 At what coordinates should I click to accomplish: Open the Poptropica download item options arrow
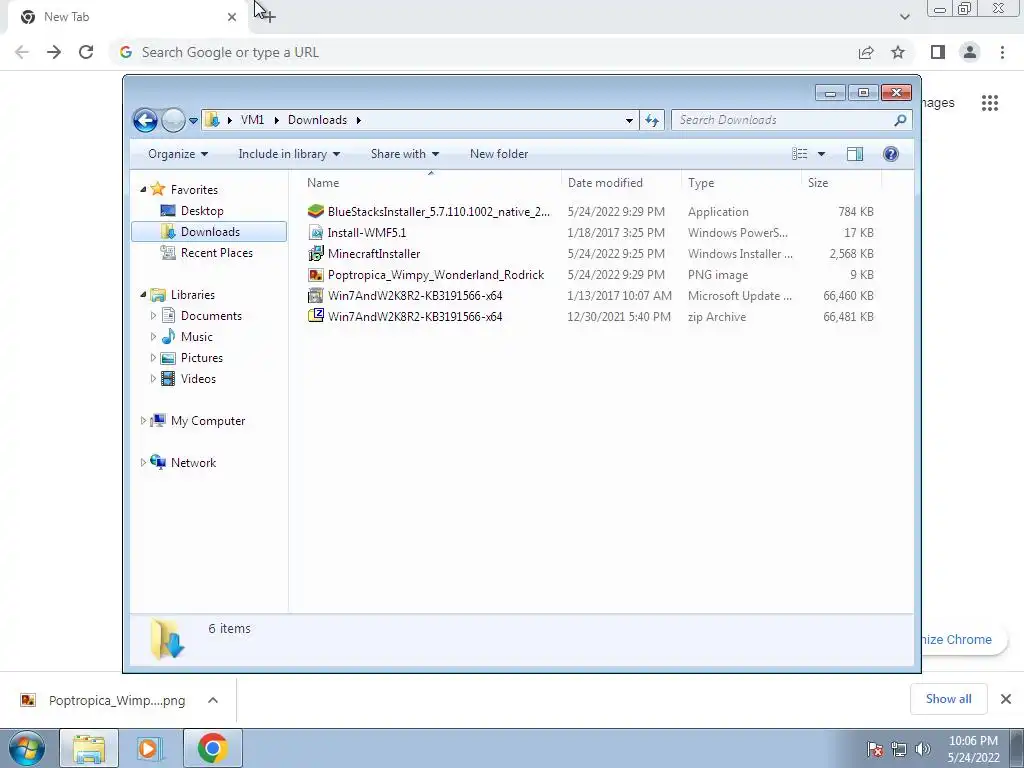pos(213,700)
